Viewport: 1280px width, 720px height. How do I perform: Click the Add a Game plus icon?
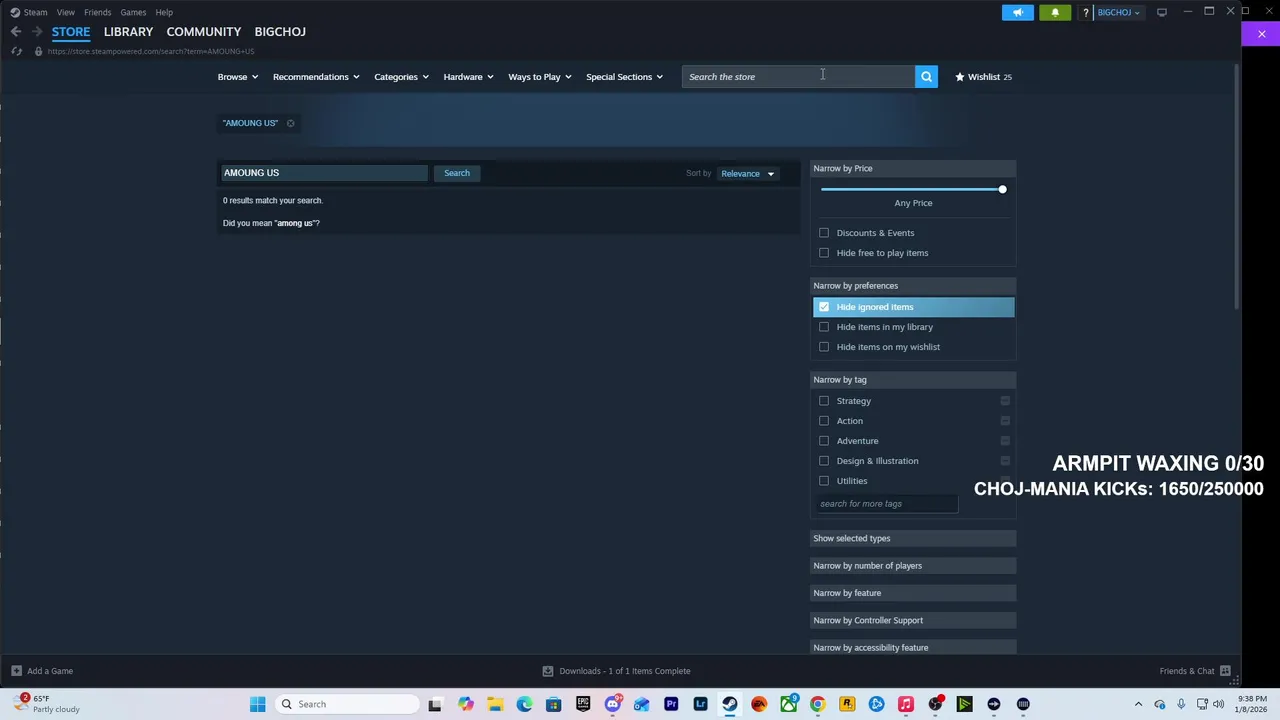pyautogui.click(x=16, y=671)
